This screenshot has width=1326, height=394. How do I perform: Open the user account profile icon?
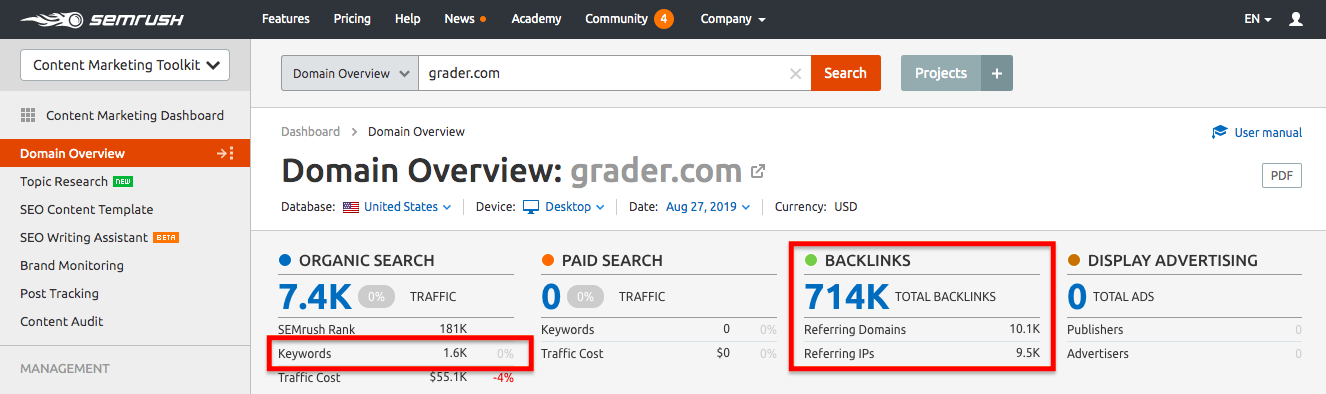click(1296, 19)
